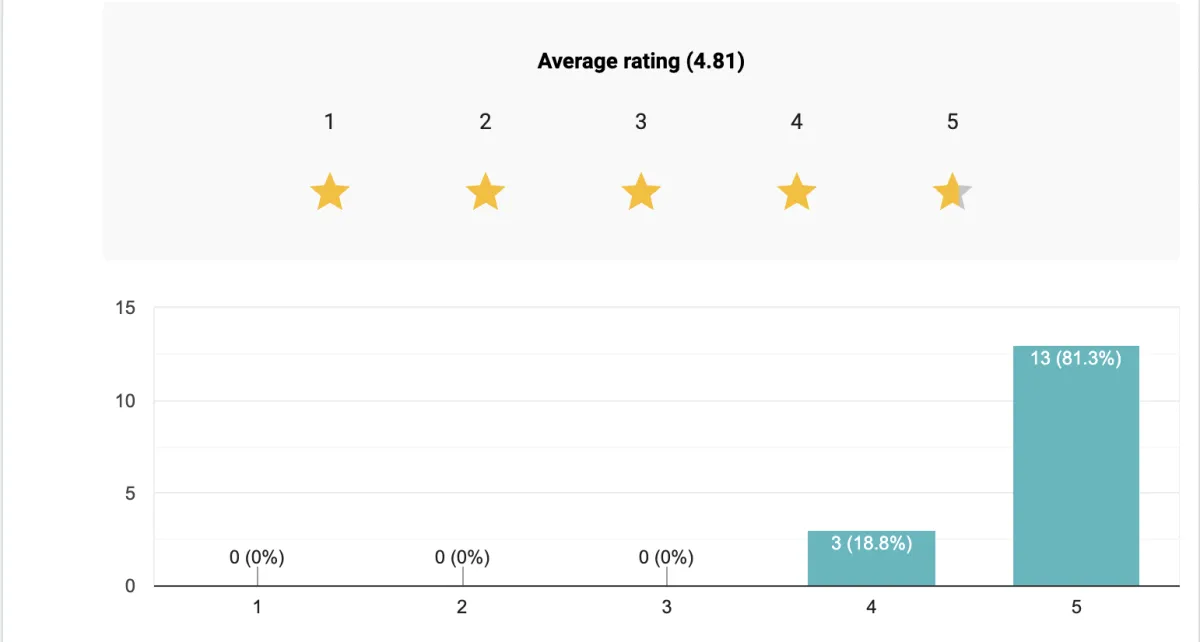The height and width of the screenshot is (642, 1200).
Task: Click the "0 (0%)" label above x-axis 1
Action: 257,558
